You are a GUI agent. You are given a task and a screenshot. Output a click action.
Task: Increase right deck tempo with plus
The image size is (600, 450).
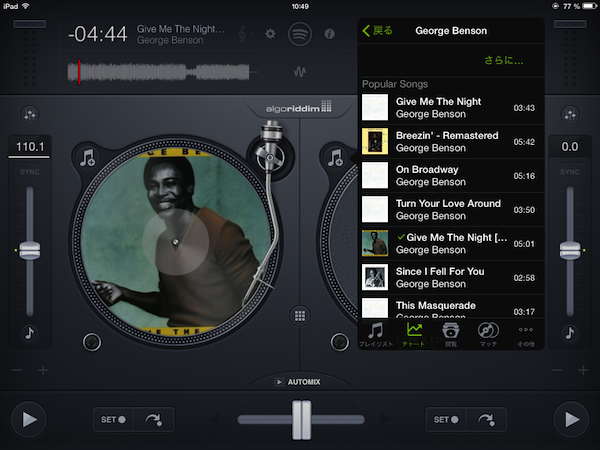coord(583,370)
